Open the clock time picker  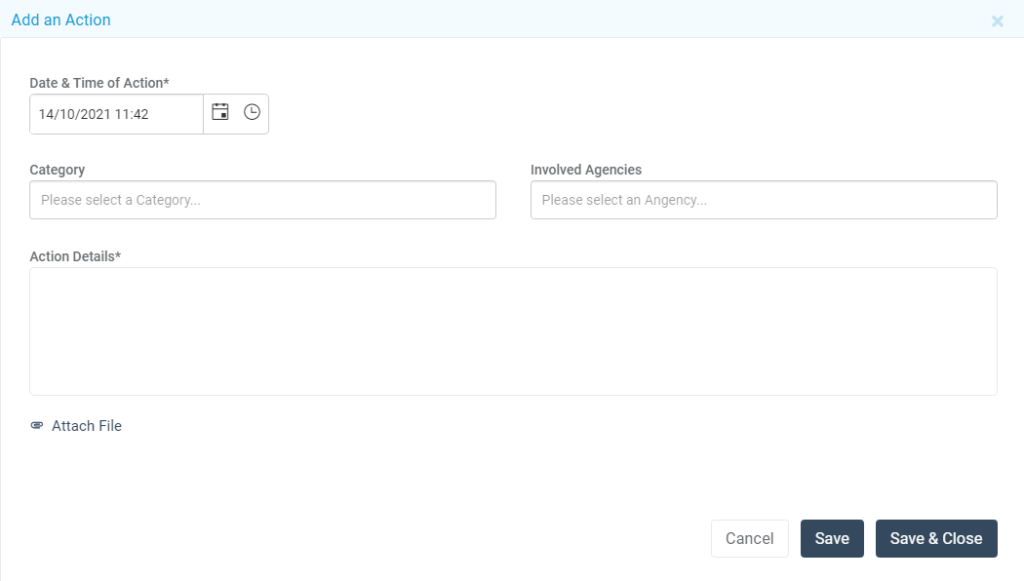click(x=251, y=112)
